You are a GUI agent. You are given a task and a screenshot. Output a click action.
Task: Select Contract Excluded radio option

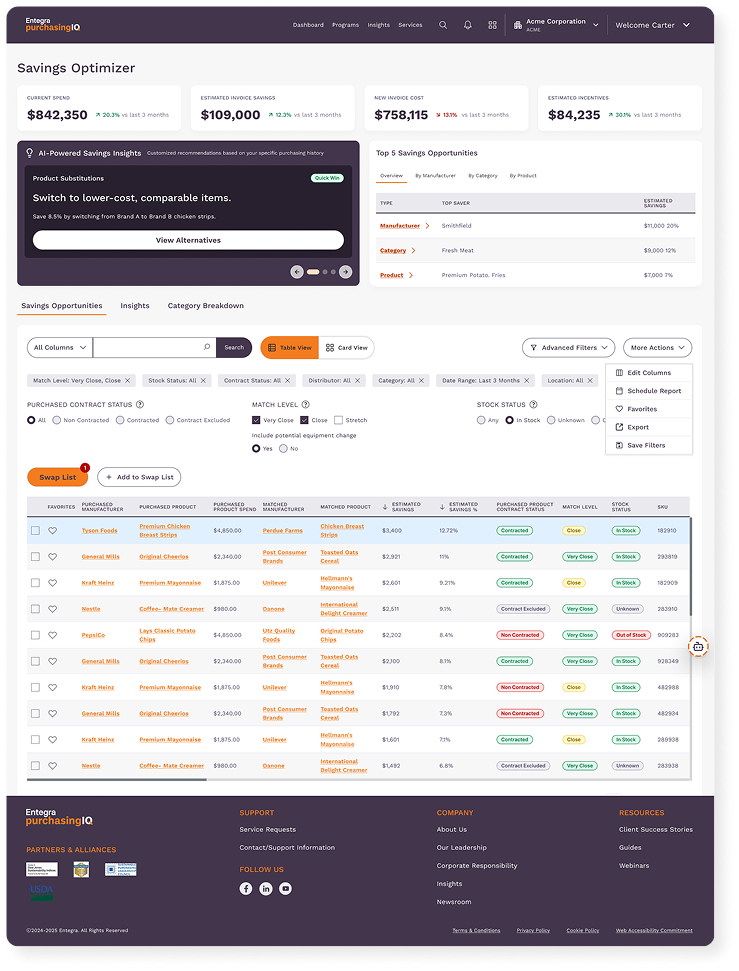(170, 420)
